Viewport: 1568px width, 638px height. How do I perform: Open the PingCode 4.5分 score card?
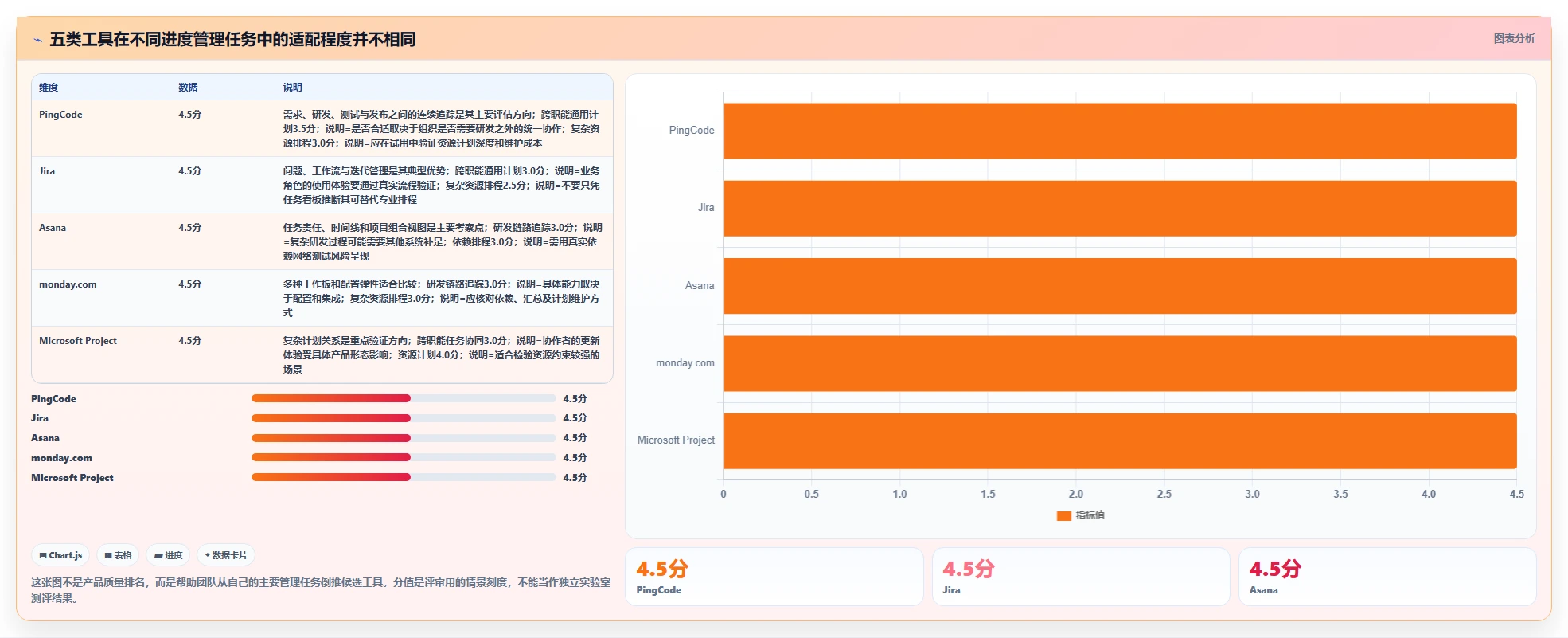click(x=774, y=577)
